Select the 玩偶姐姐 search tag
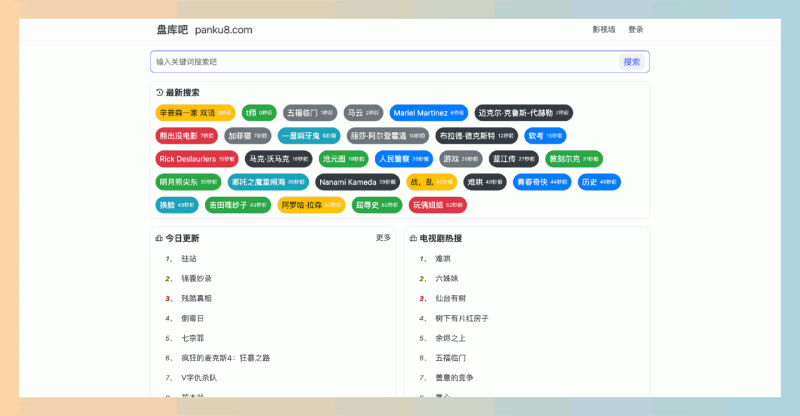 [x=438, y=205]
